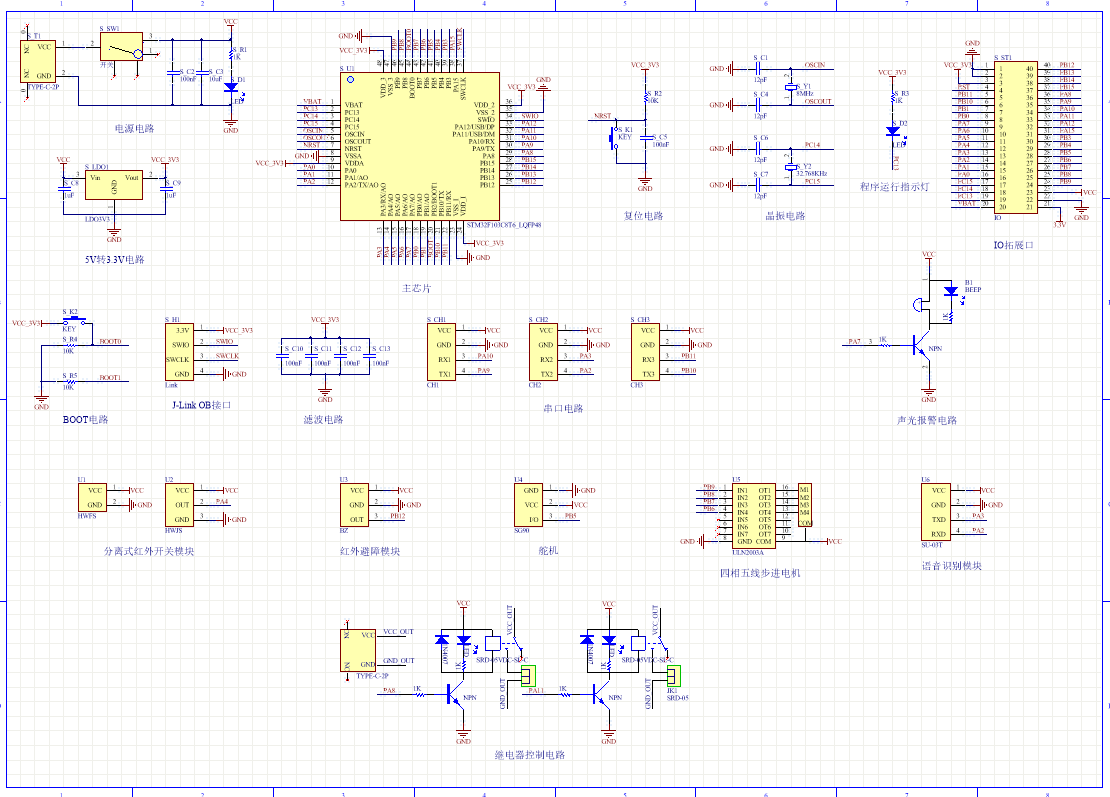Click the JK1 SRD-05 relay connector
Screen dimensions: 1110x797
click(674, 677)
